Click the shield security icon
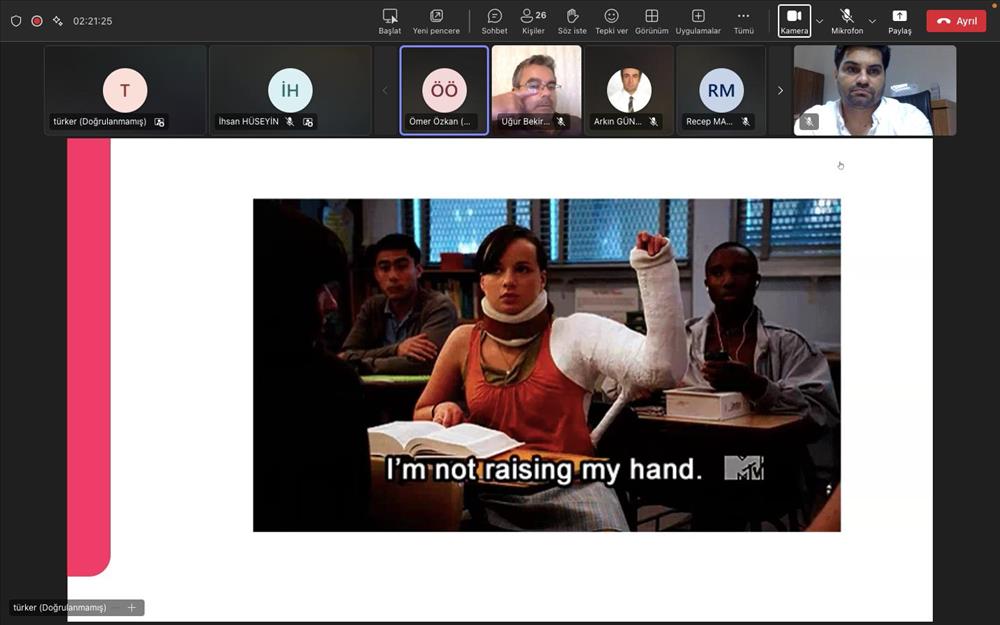1000x625 pixels. click(x=17, y=21)
